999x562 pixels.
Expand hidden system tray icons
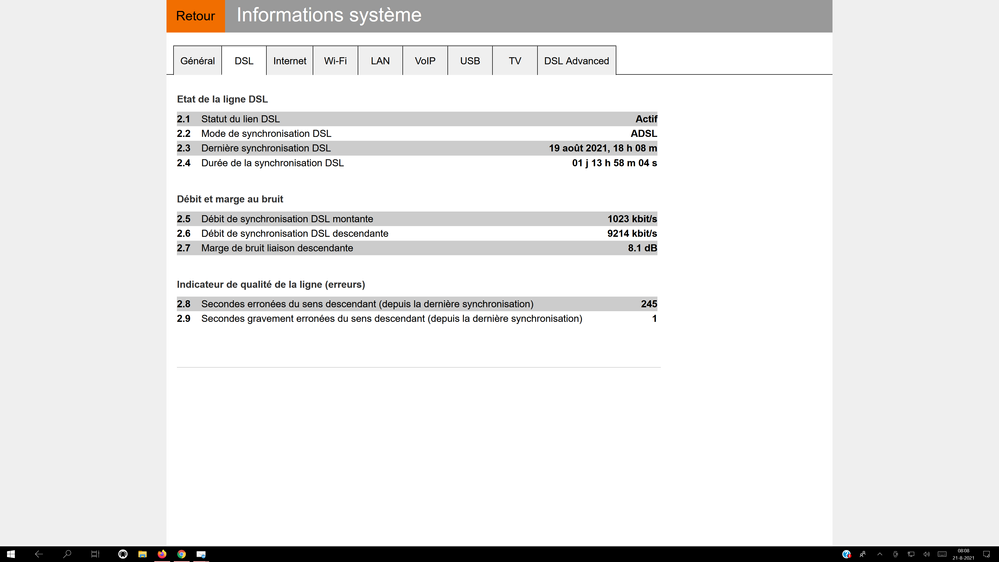(x=879, y=554)
